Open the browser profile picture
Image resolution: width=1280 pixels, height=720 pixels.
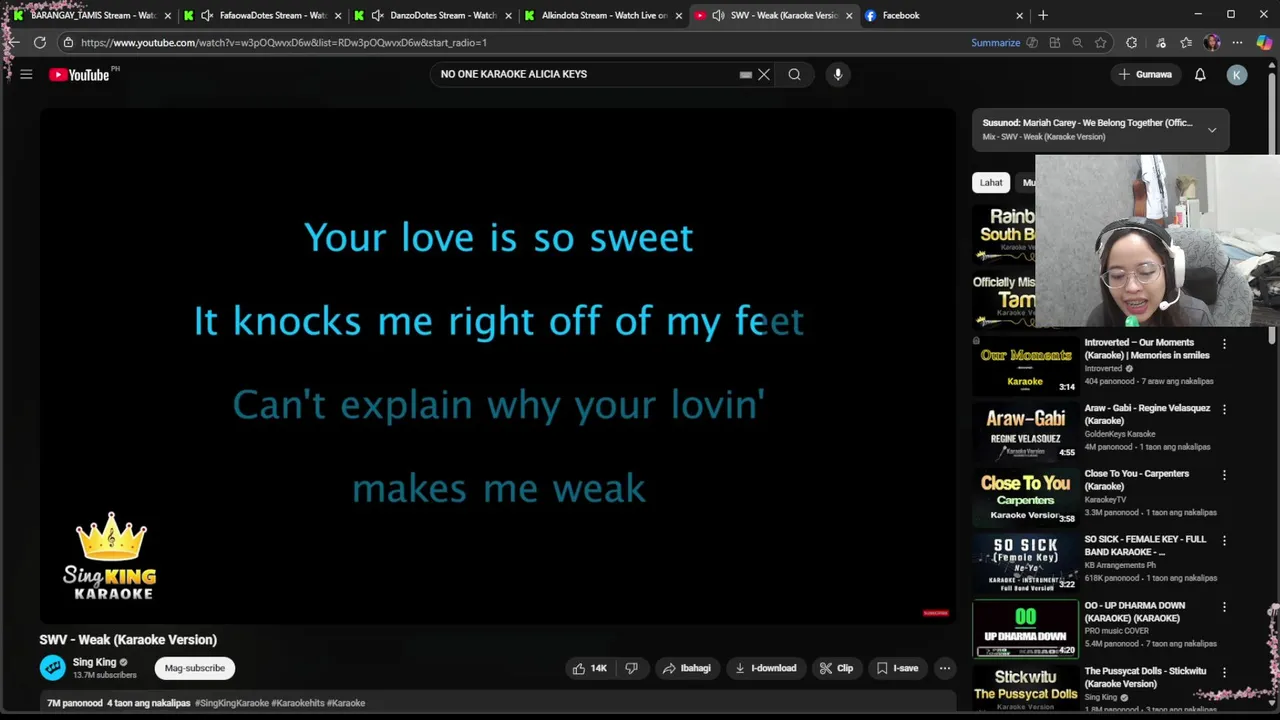tap(1212, 43)
